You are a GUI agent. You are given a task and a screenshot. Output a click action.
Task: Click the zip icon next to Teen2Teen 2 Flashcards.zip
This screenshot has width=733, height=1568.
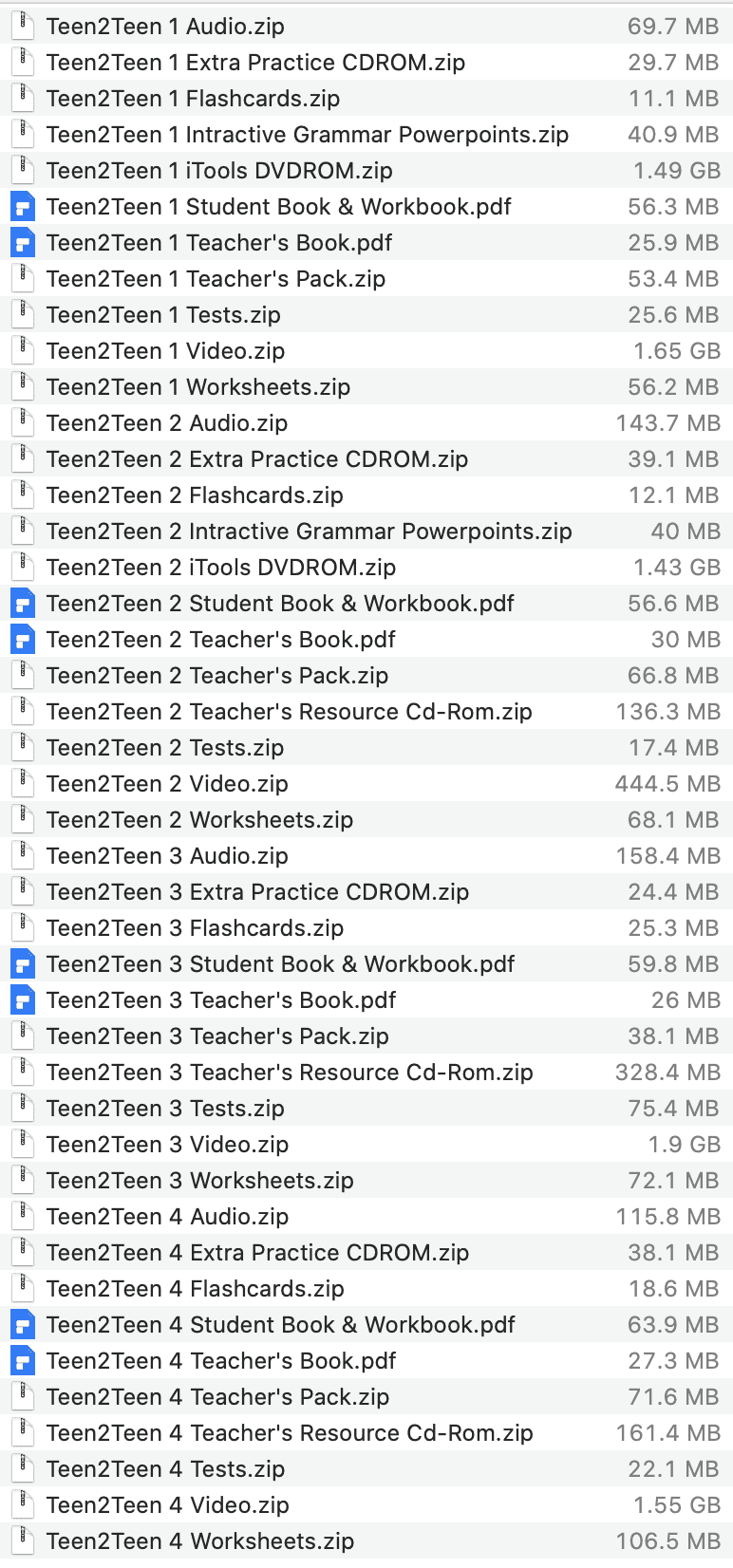pos(23,495)
